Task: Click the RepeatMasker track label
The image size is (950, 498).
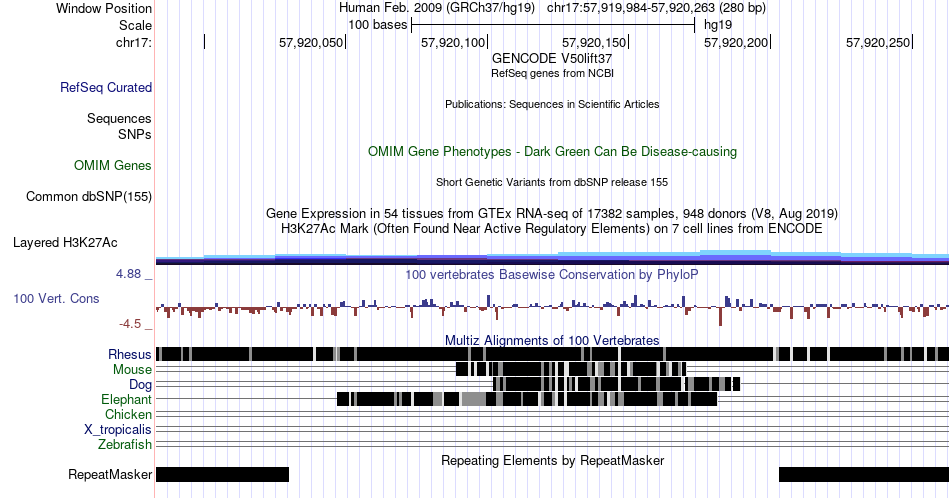Action: pos(110,474)
